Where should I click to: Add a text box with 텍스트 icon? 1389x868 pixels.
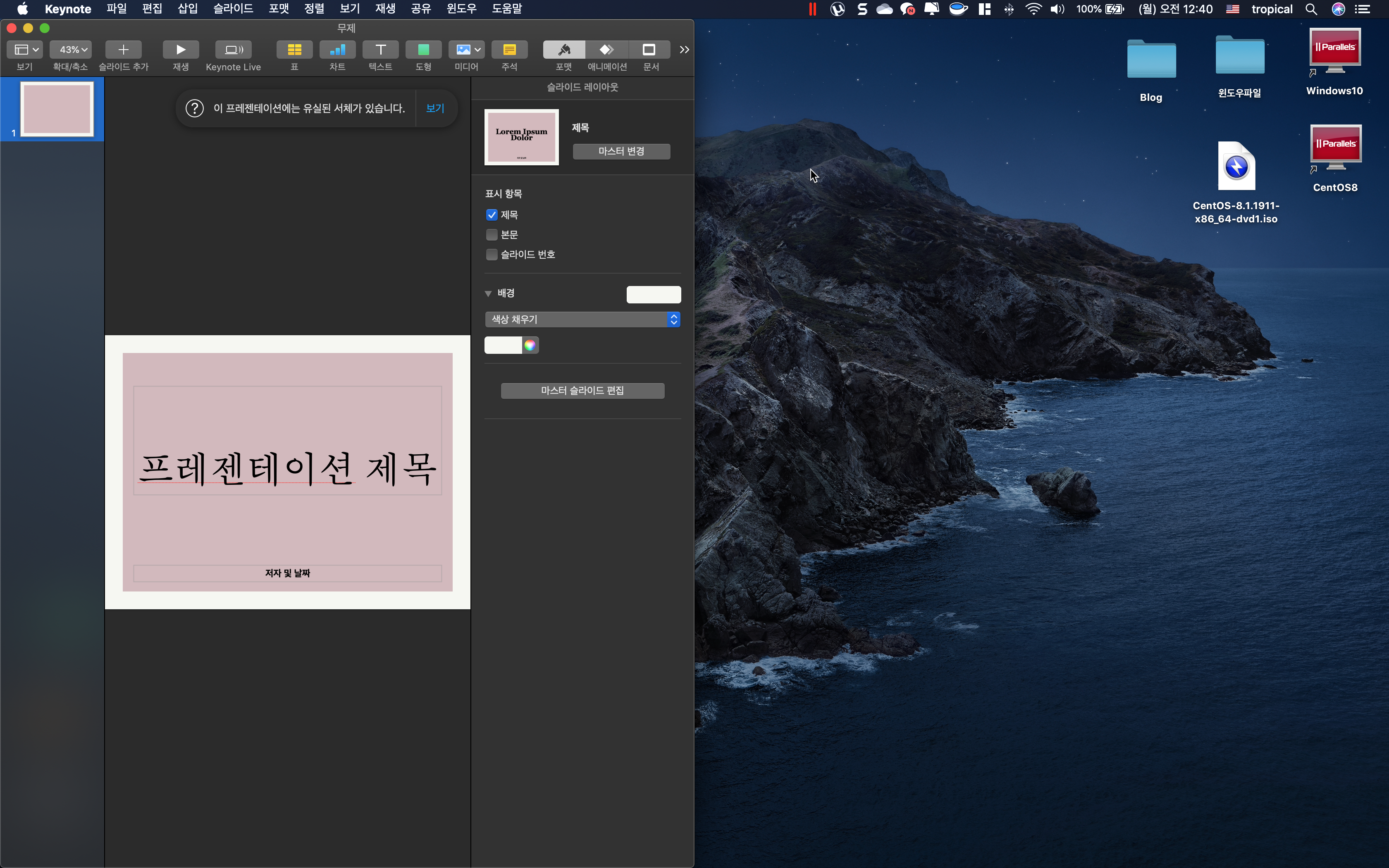click(x=380, y=50)
